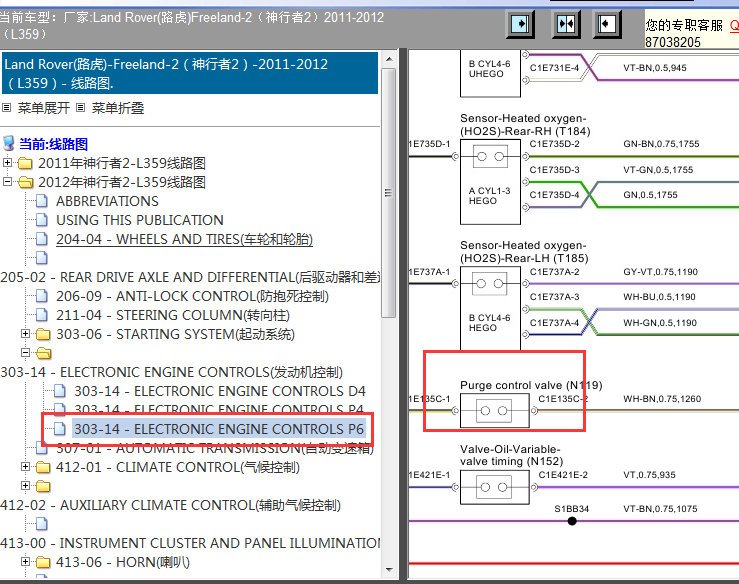
Task: Click 菜单折叠 to collapse all menus
Action: pos(117,108)
